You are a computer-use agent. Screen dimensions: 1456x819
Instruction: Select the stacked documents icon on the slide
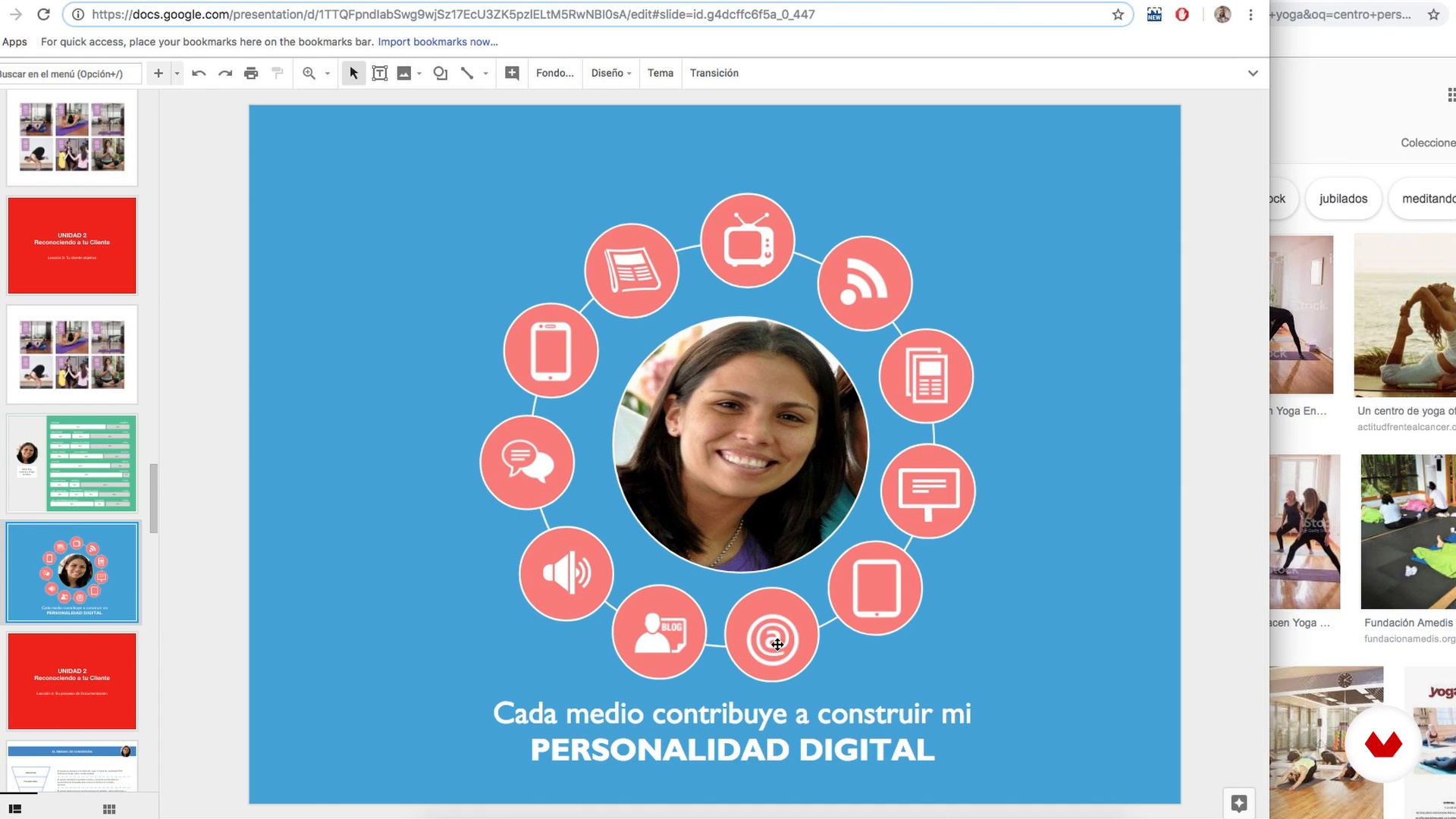(926, 375)
